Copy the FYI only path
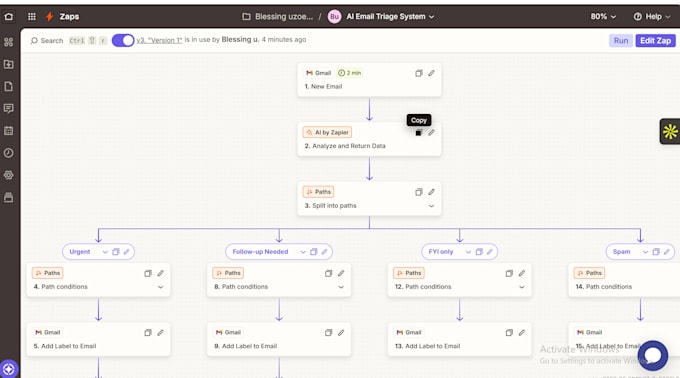Image resolution: width=680 pixels, height=378 pixels. coord(479,252)
